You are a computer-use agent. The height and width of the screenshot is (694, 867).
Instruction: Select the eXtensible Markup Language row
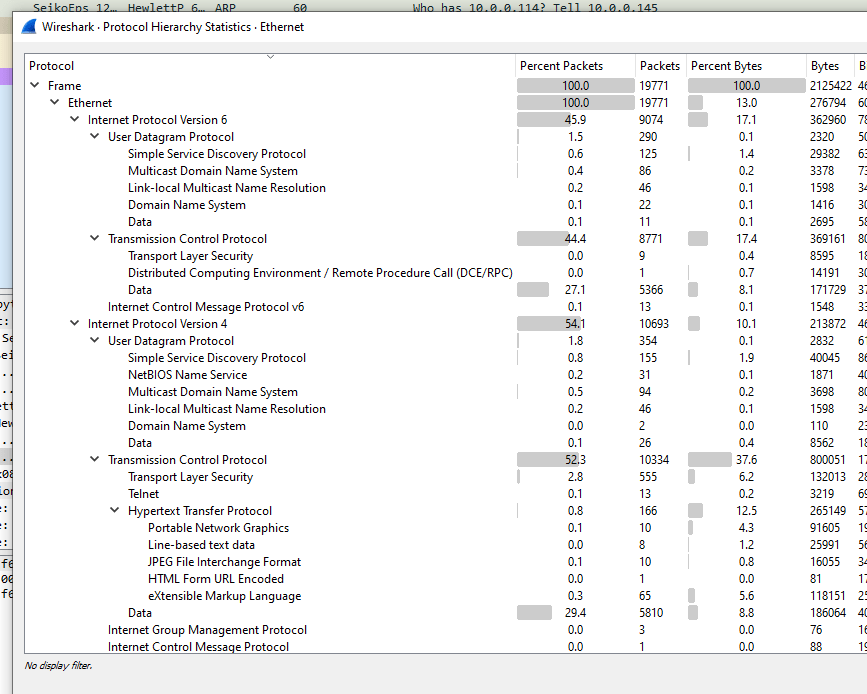pos(224,596)
